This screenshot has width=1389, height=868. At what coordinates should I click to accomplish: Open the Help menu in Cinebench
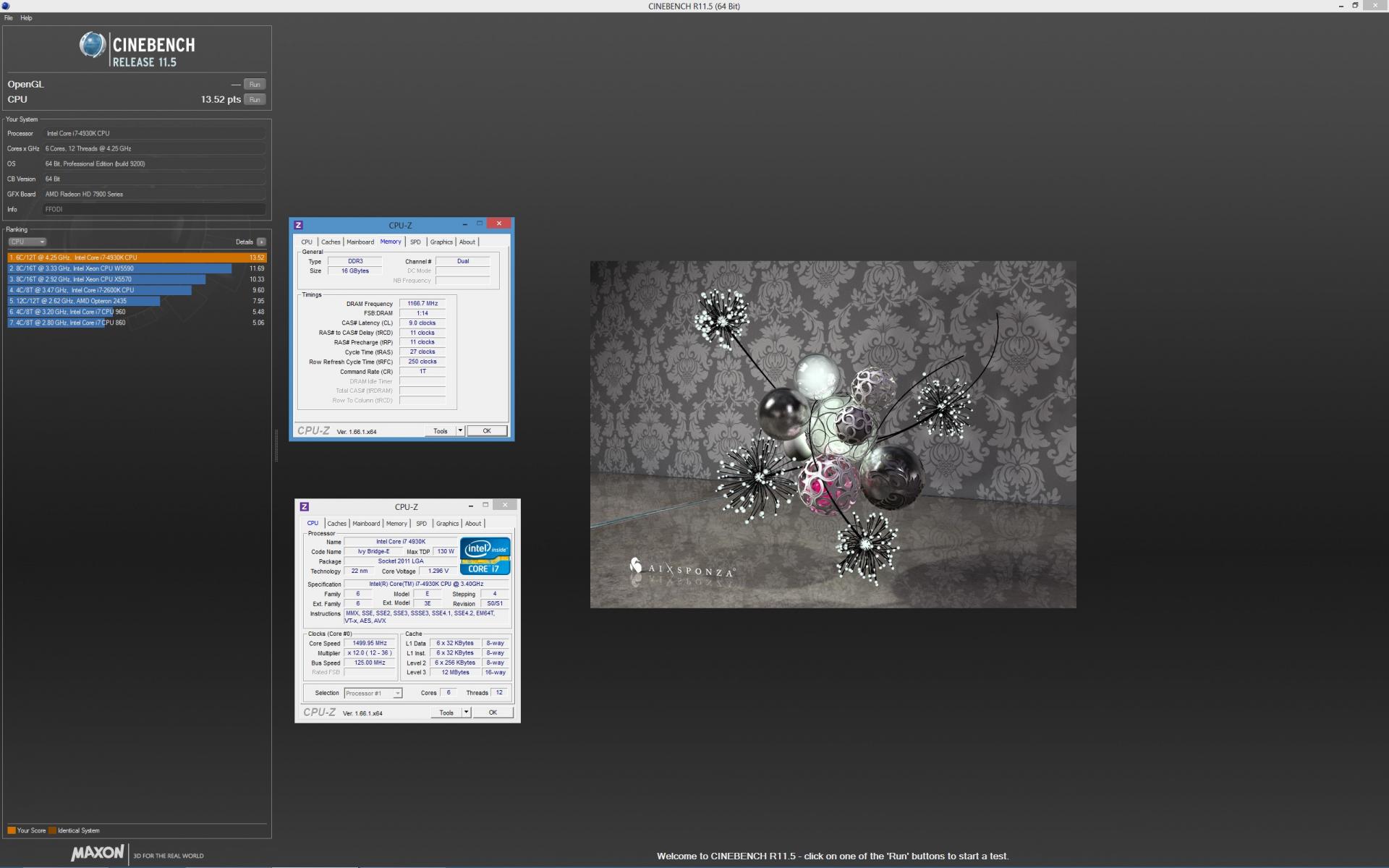tap(26, 18)
